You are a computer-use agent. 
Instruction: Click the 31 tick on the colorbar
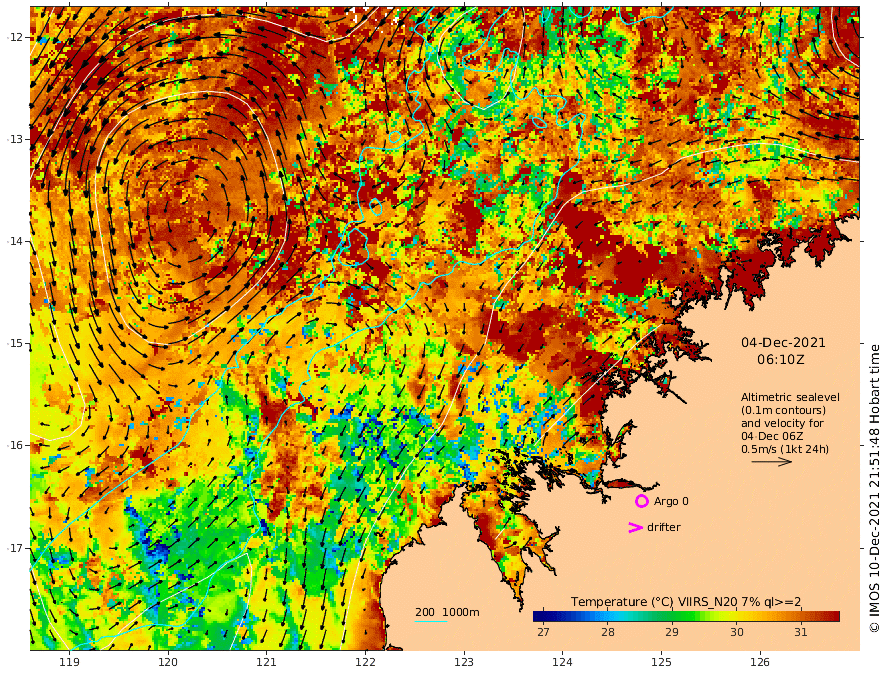click(801, 632)
